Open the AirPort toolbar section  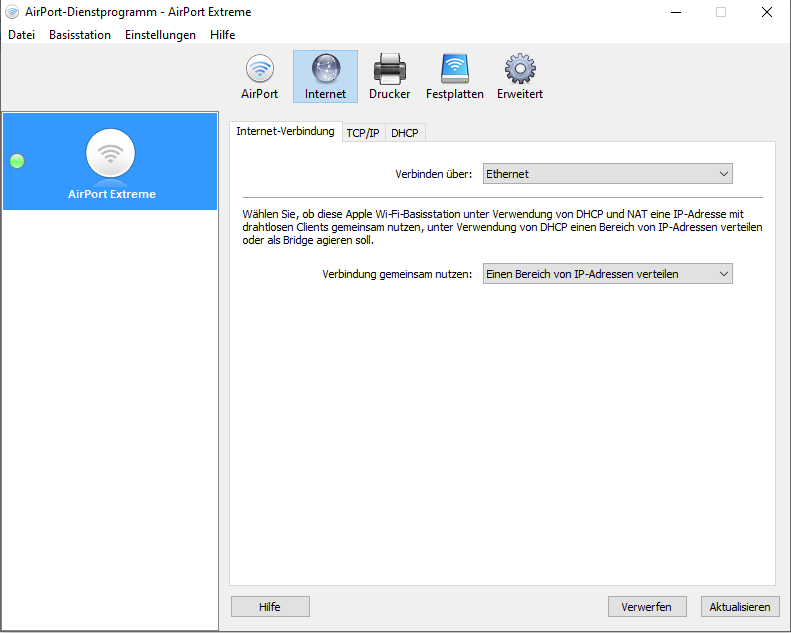click(259, 77)
